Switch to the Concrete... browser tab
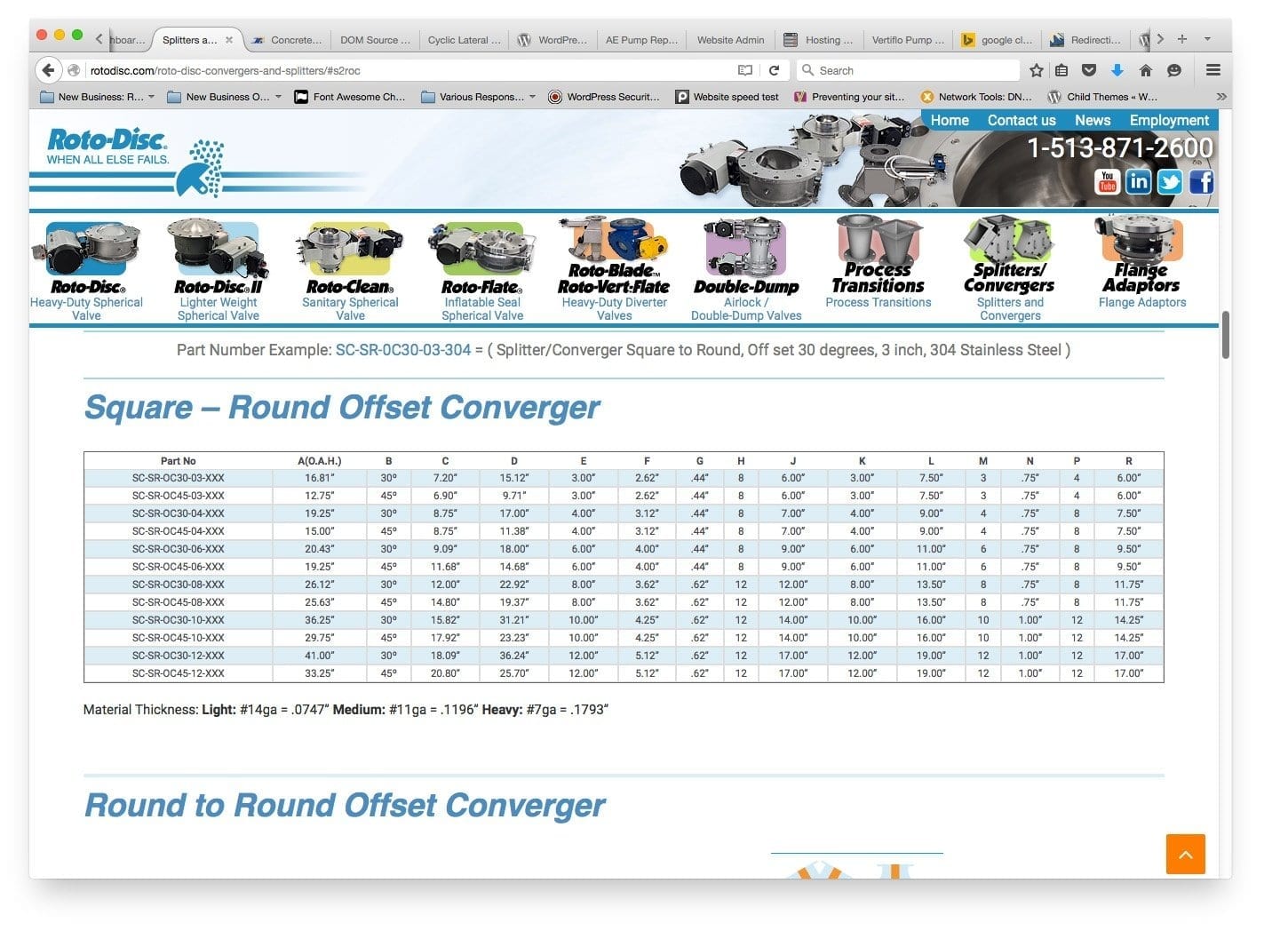The image size is (1288, 939). (x=288, y=40)
